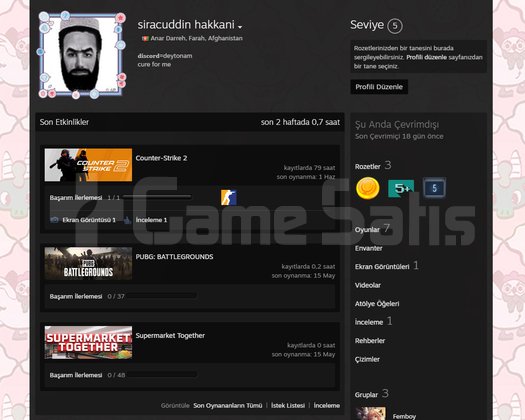525x420 pixels.
Task: Open Rehberler link
Action: pyautogui.click(x=370, y=341)
